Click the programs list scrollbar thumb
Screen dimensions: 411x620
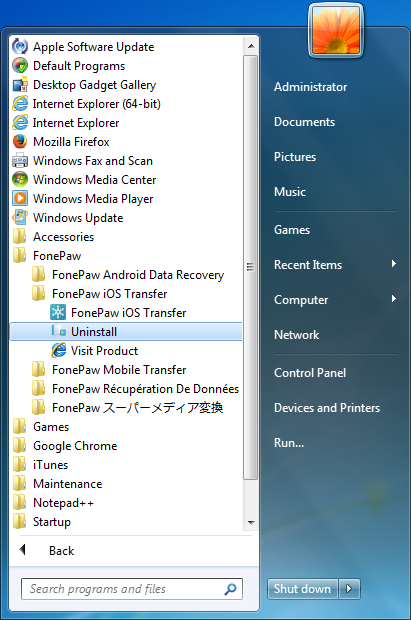pyautogui.click(x=250, y=268)
